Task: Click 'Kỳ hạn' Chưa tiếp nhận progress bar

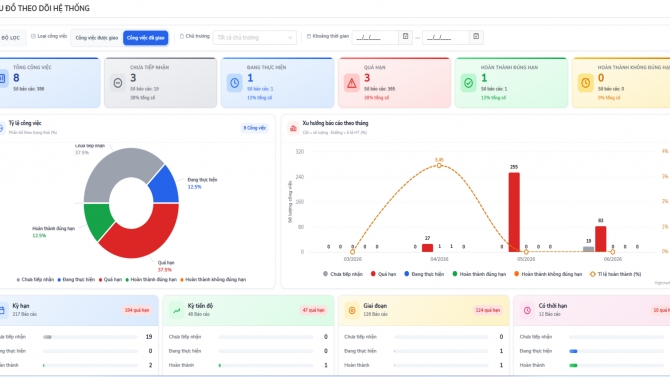Action: pos(91,337)
